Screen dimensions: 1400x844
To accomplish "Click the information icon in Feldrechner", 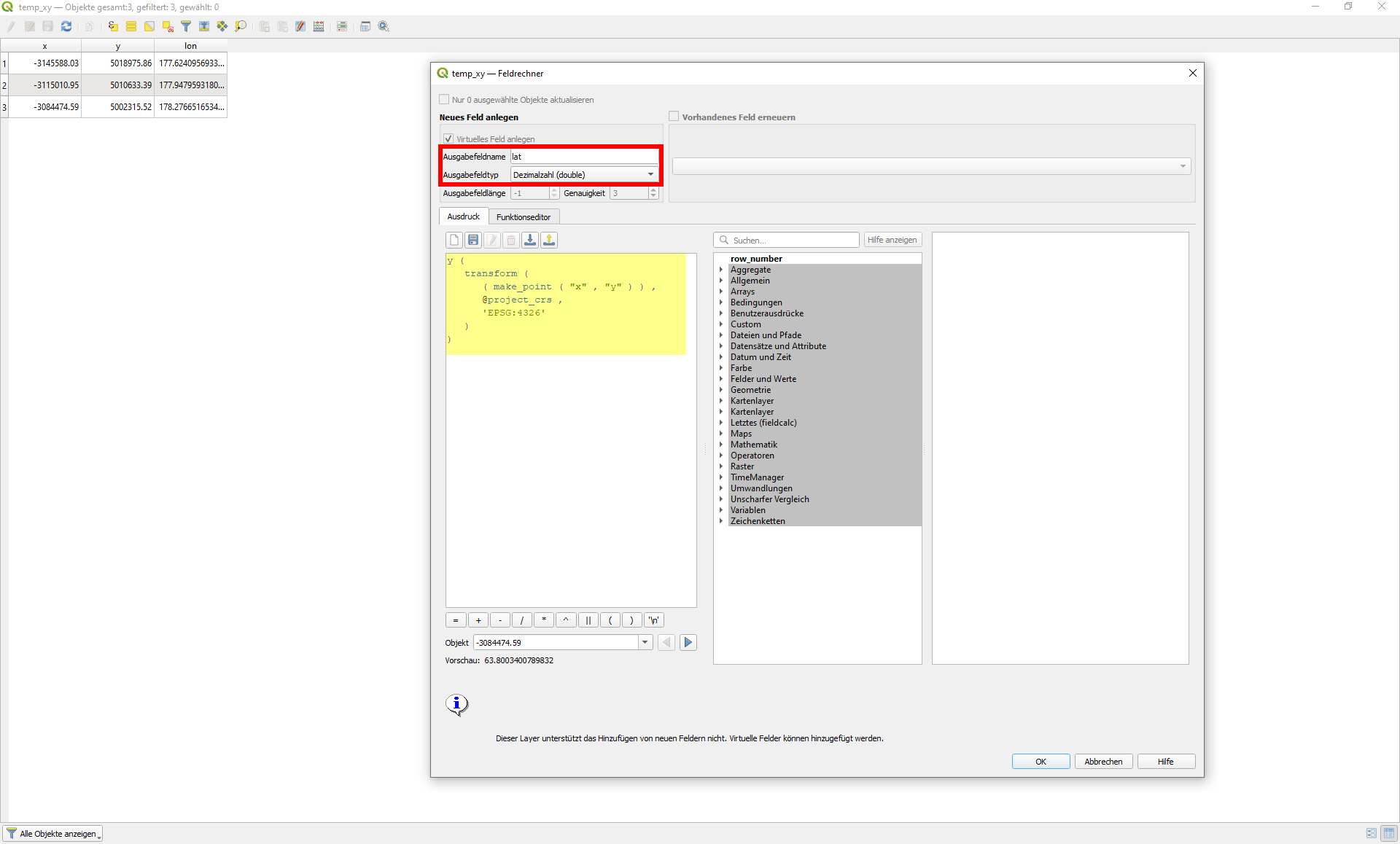I will pos(456,704).
